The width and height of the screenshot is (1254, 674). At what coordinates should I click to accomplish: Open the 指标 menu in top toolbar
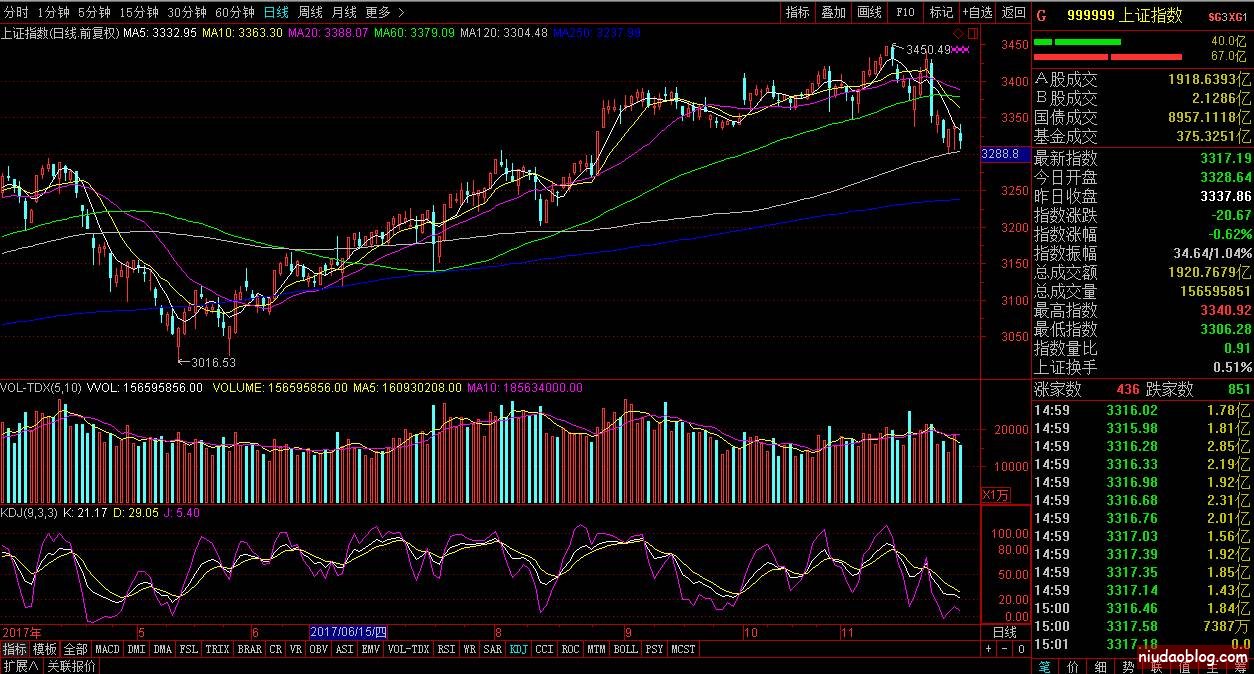[x=797, y=12]
